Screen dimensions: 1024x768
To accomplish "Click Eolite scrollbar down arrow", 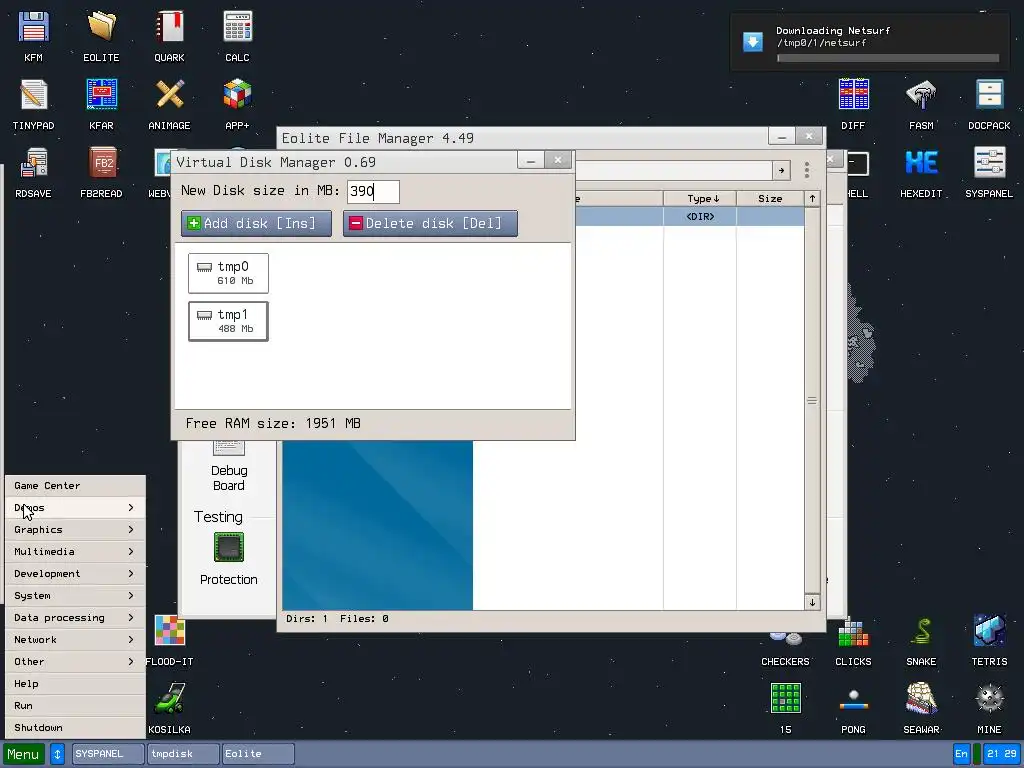I will pos(812,602).
